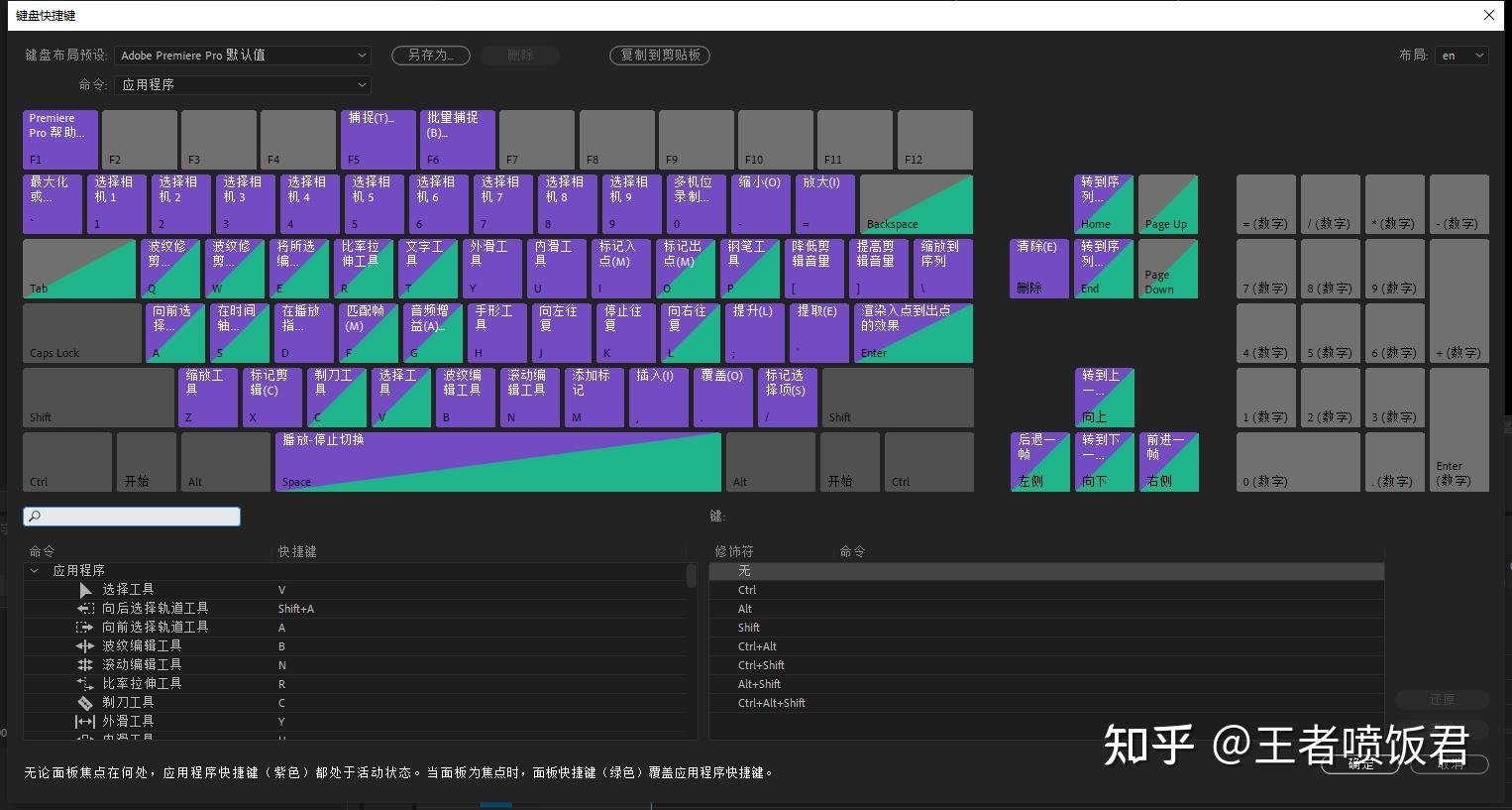The image size is (1512, 810).
Task: Click the 向前选择轨道工具 icon in the list
Action: pyautogui.click(x=85, y=628)
